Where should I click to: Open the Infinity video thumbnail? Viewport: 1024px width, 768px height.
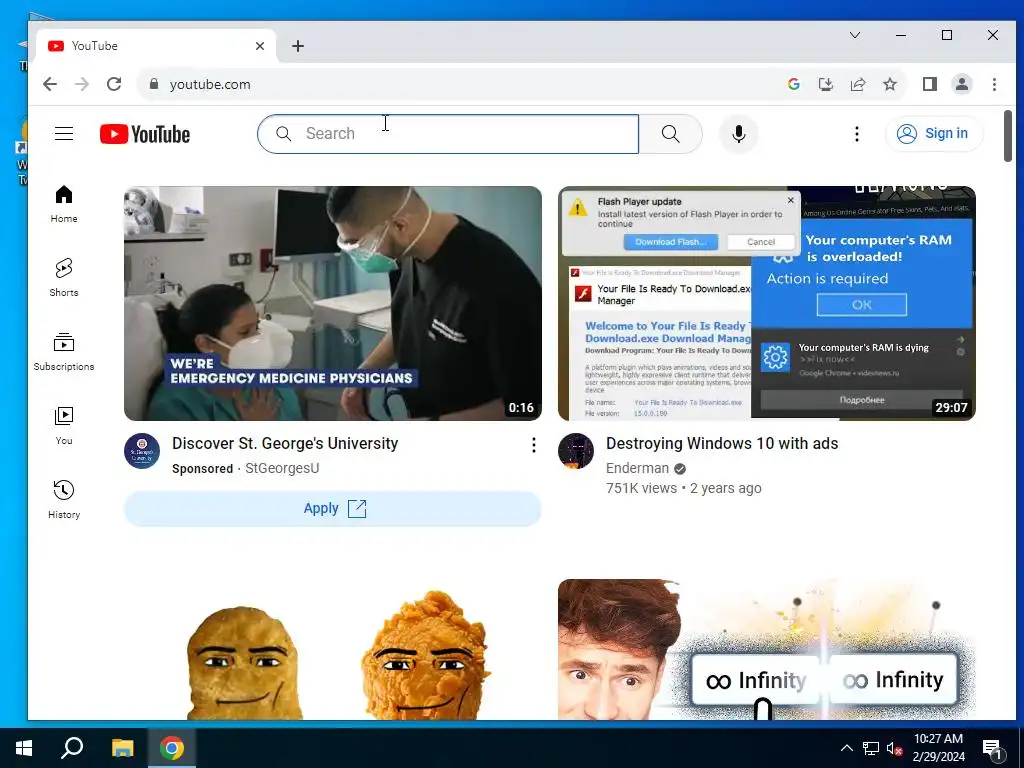[x=767, y=650]
